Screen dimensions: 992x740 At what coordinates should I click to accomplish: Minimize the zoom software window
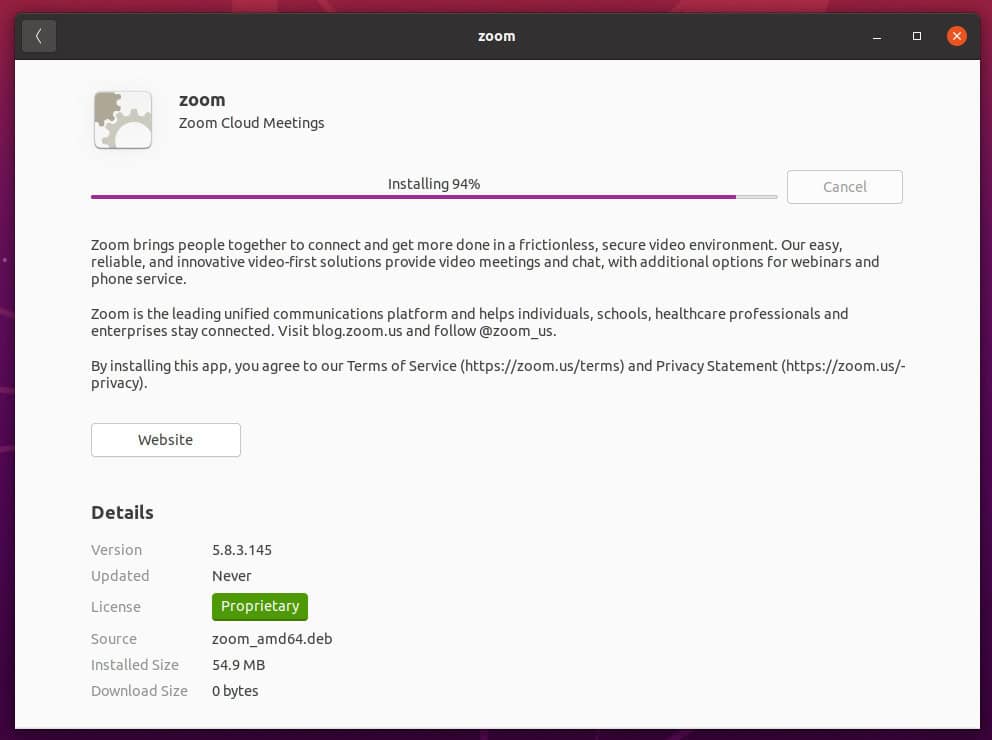877,37
